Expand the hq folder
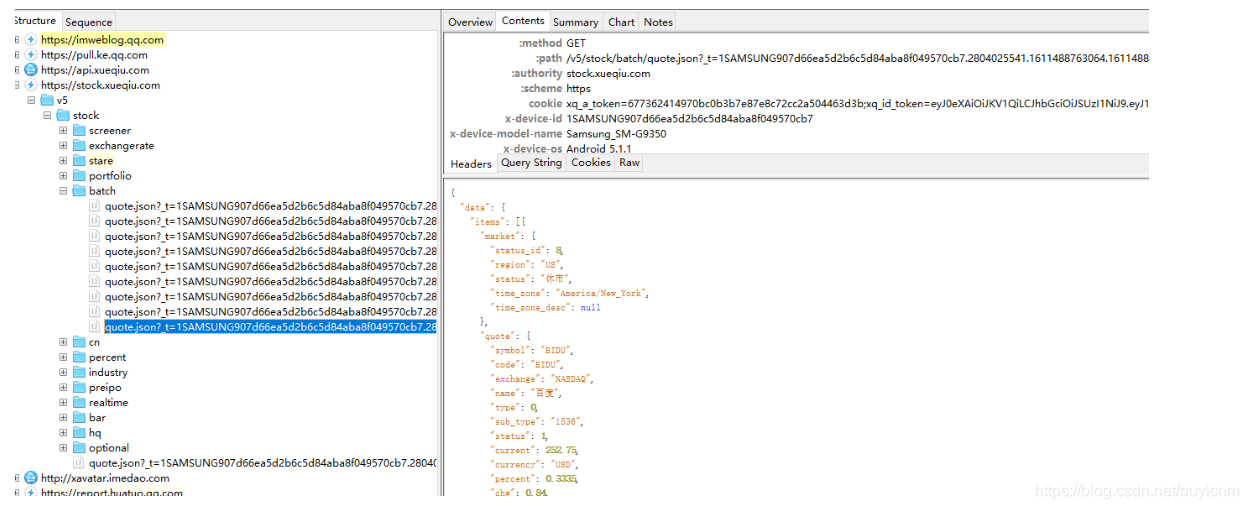This screenshot has height=509, width=1249. pos(63,433)
